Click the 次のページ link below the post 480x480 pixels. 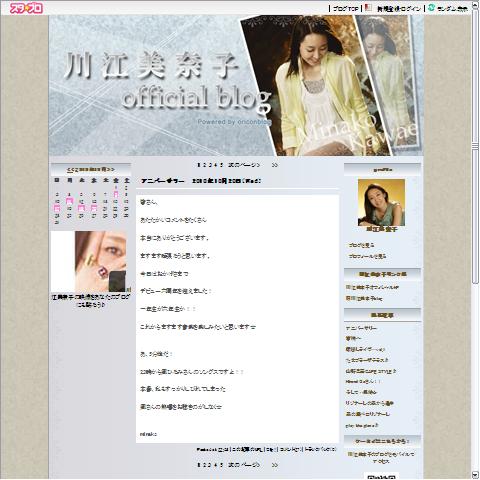click(244, 465)
